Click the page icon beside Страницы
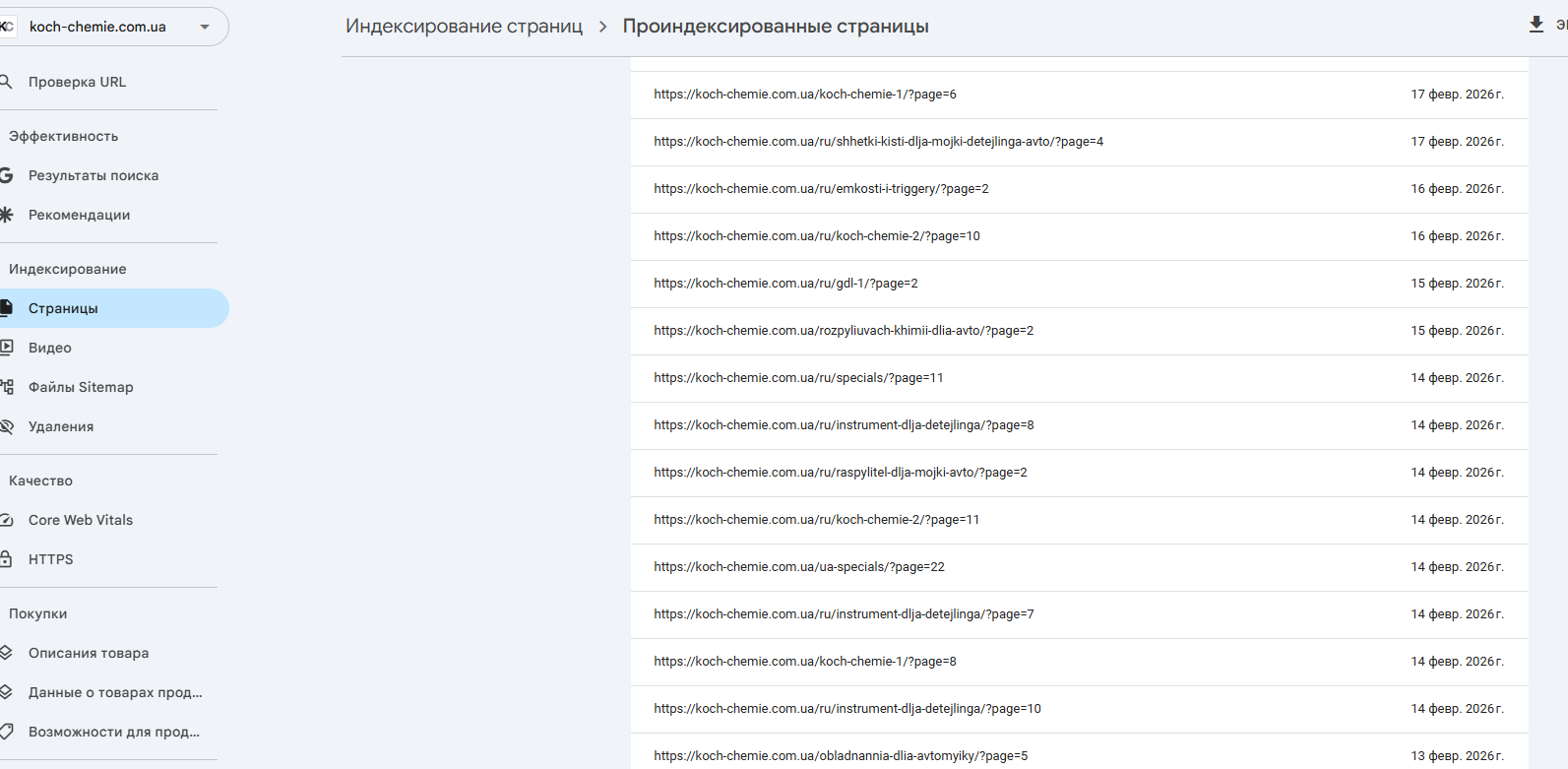1568x769 pixels. pos(6,308)
